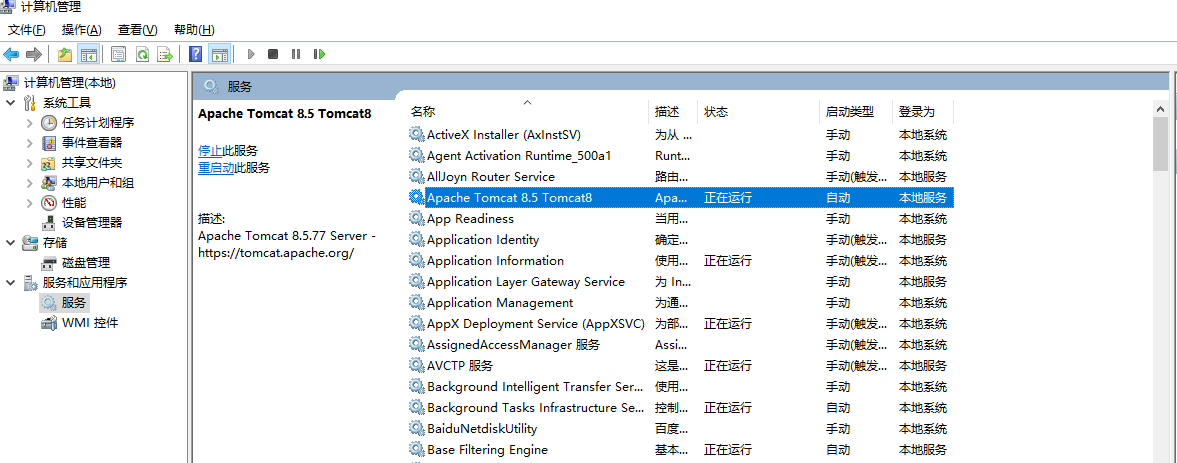1177x463 pixels.
Task: Click the Refresh toolbar icon
Action: (141, 54)
